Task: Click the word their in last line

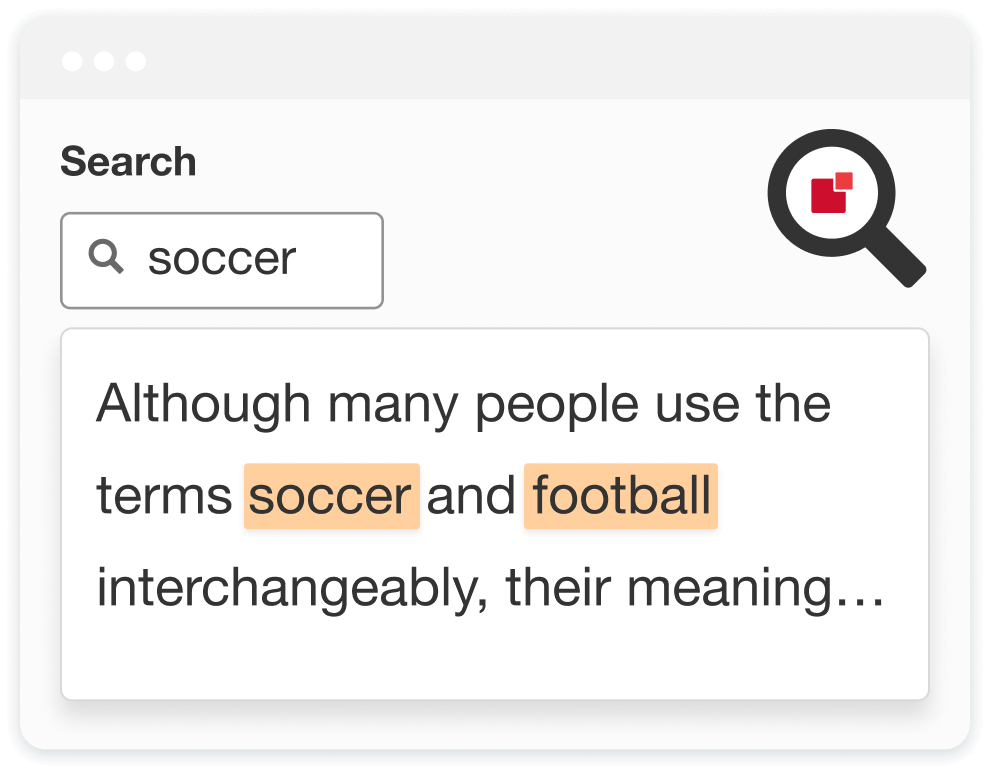Action: point(558,589)
